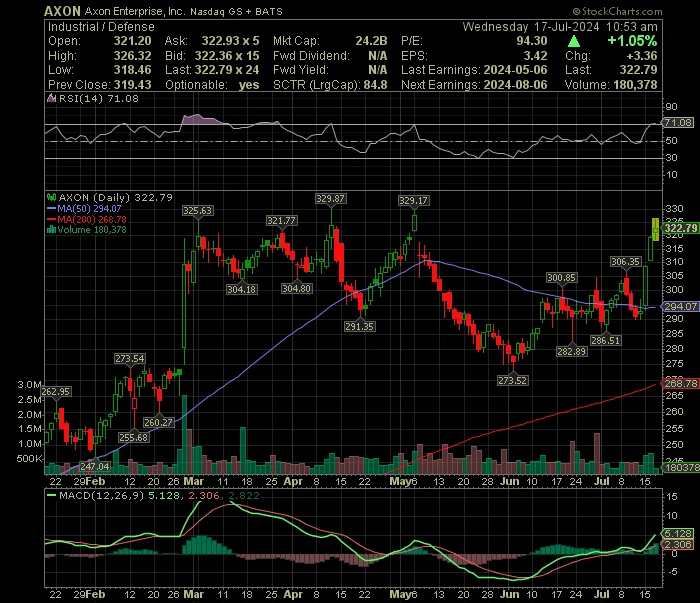The image size is (700, 603).
Task: Click the Volume legend bar icon
Action: point(51,230)
